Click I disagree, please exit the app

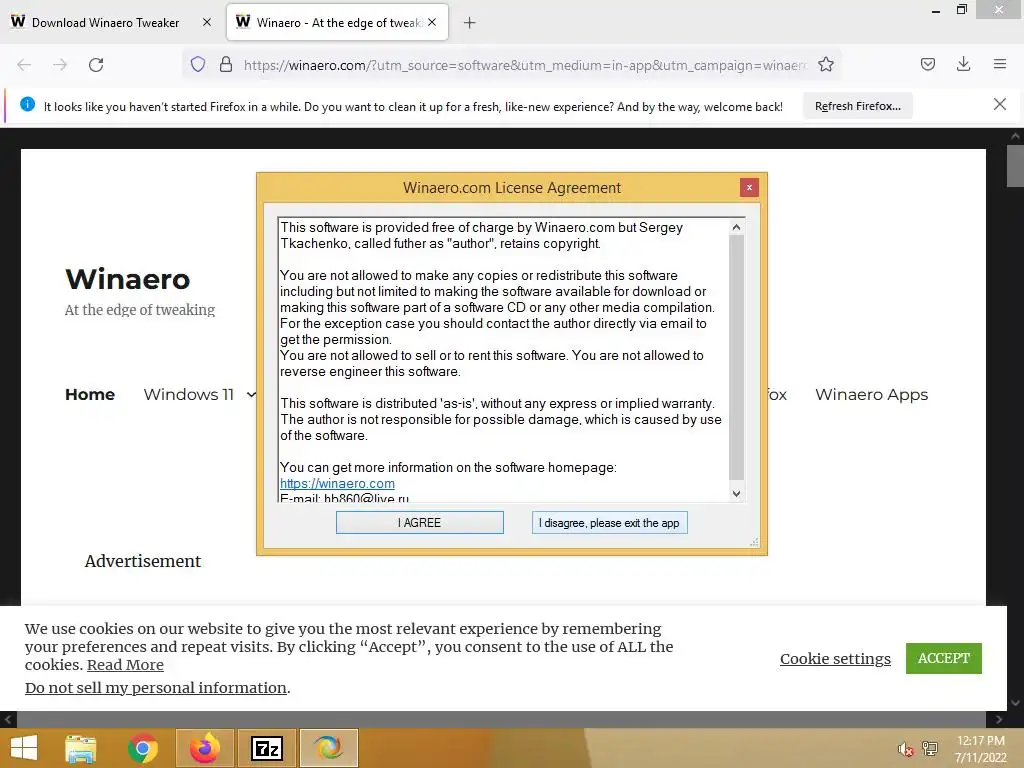(609, 522)
